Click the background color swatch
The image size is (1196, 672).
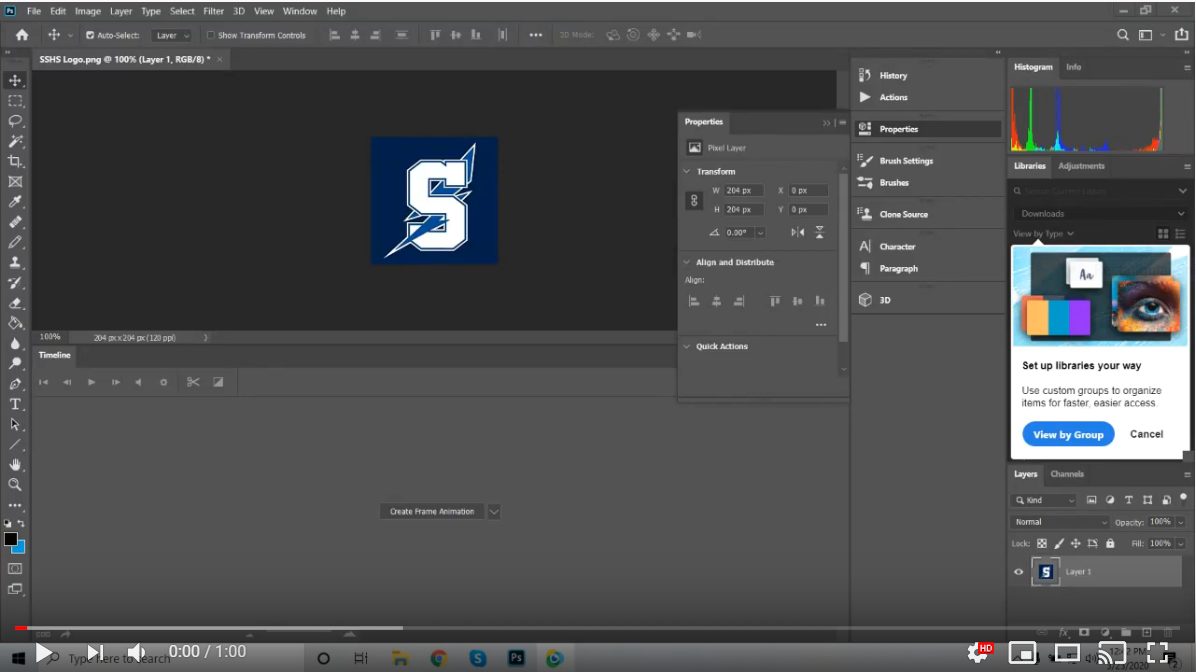click(x=19, y=548)
